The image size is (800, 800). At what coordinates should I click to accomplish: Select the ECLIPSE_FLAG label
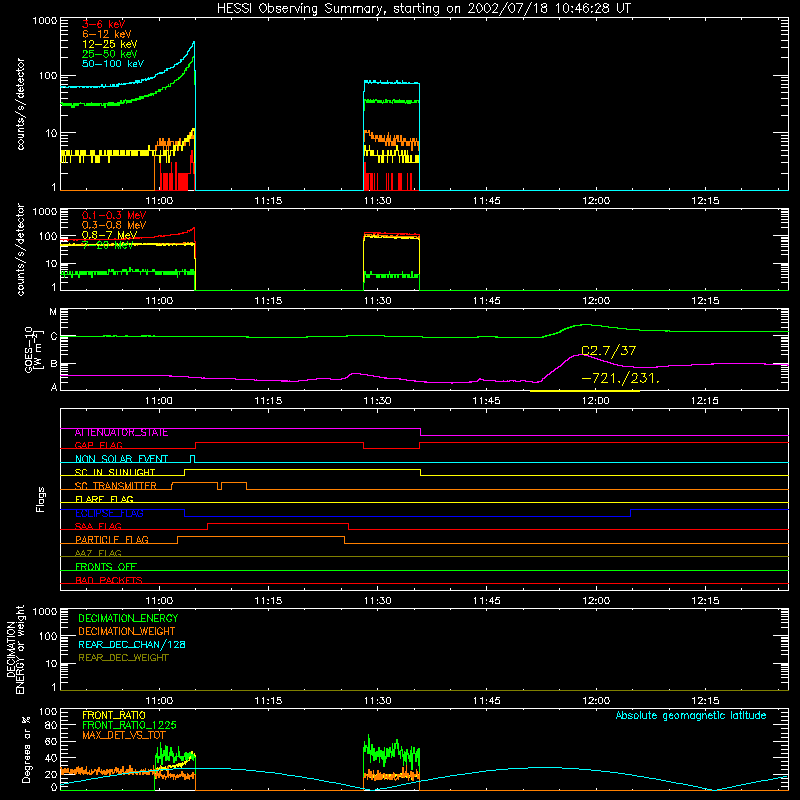click(x=109, y=513)
